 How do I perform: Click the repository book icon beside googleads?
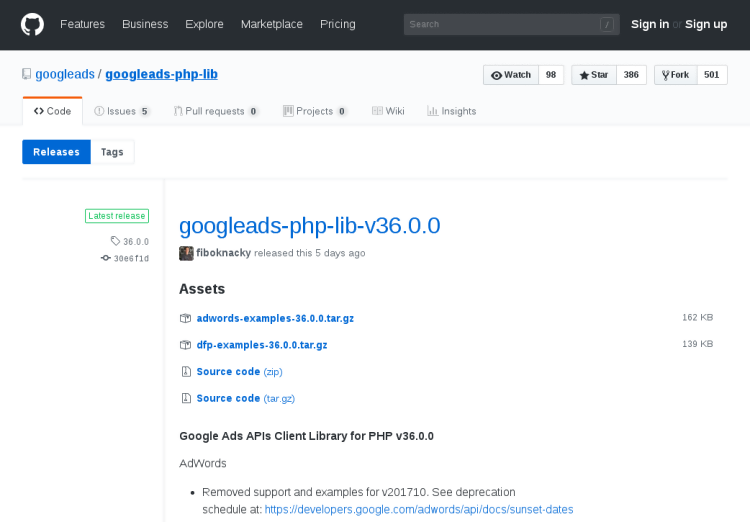pyautogui.click(x=26, y=74)
